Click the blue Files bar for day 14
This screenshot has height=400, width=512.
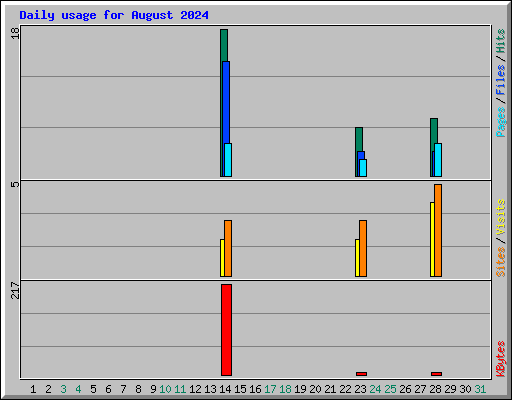[226, 102]
